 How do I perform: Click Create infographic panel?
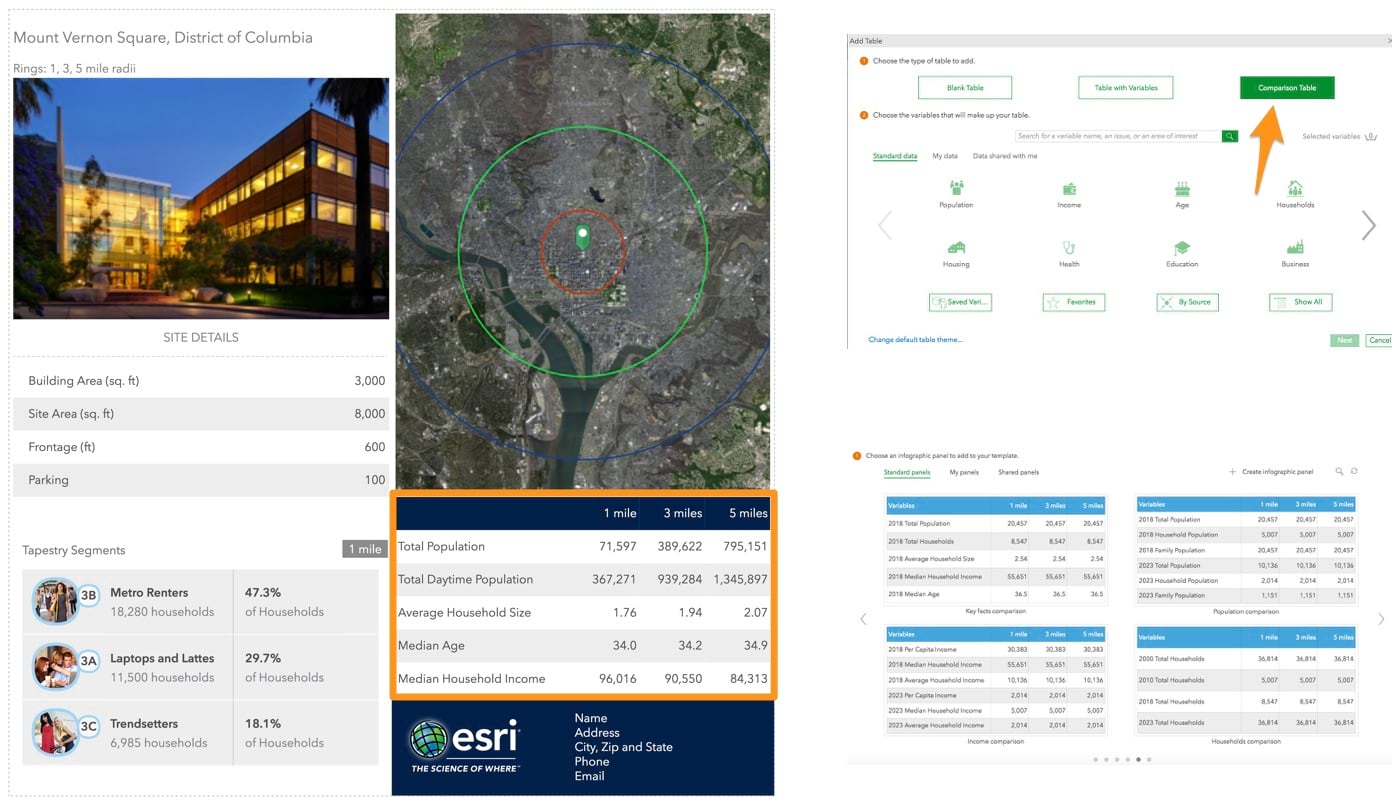pos(1271,472)
